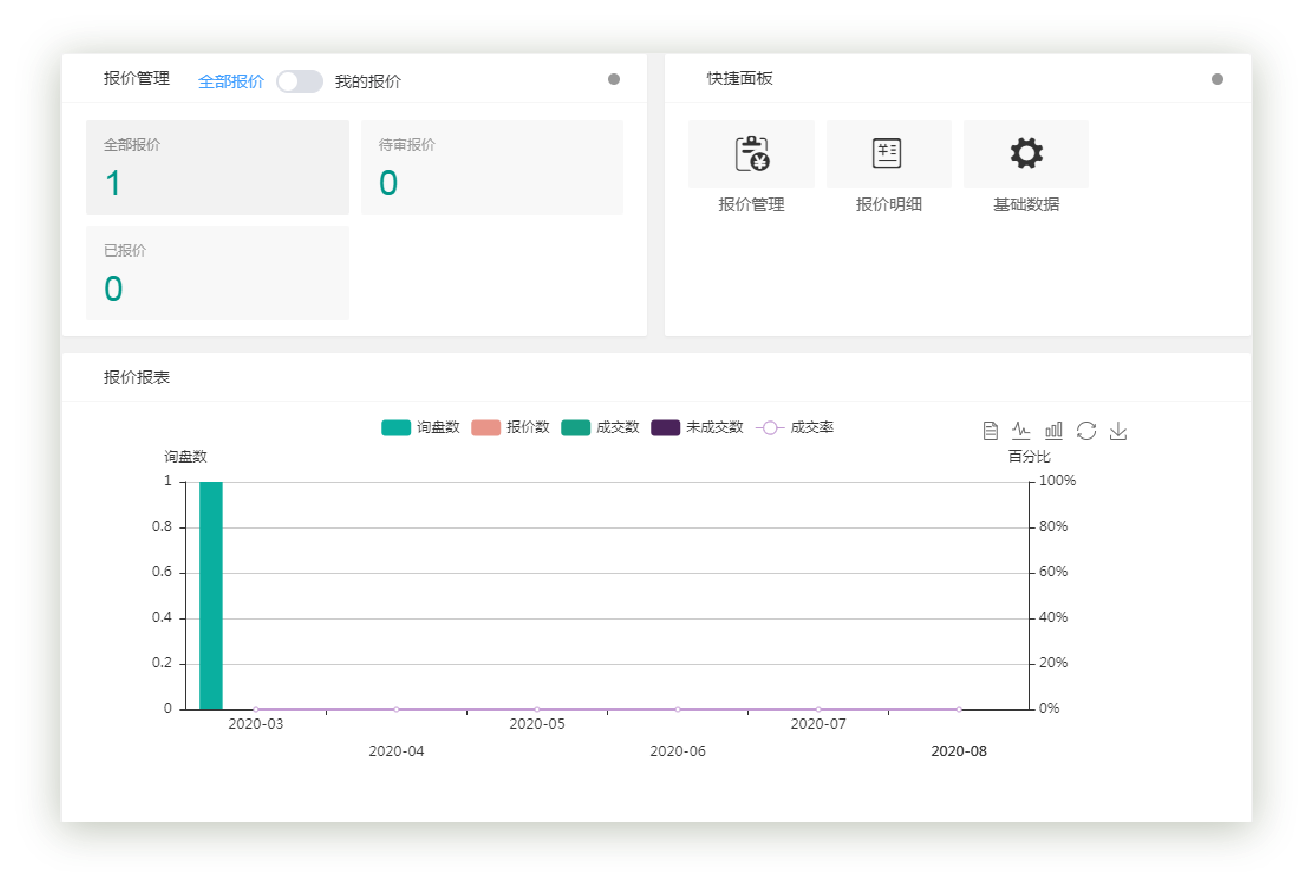Open the 基础数据 gear icon

click(1026, 154)
